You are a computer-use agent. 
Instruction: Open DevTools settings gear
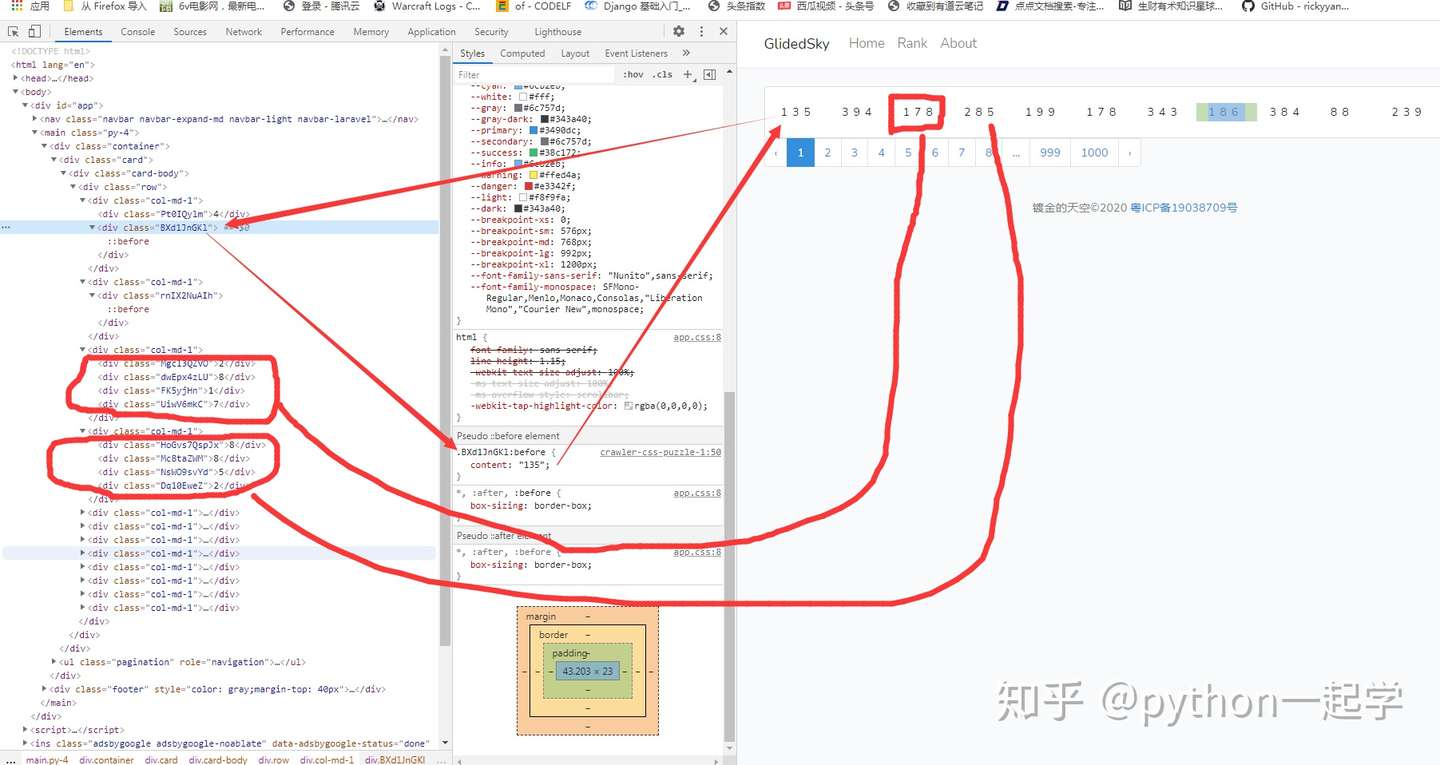(x=679, y=32)
